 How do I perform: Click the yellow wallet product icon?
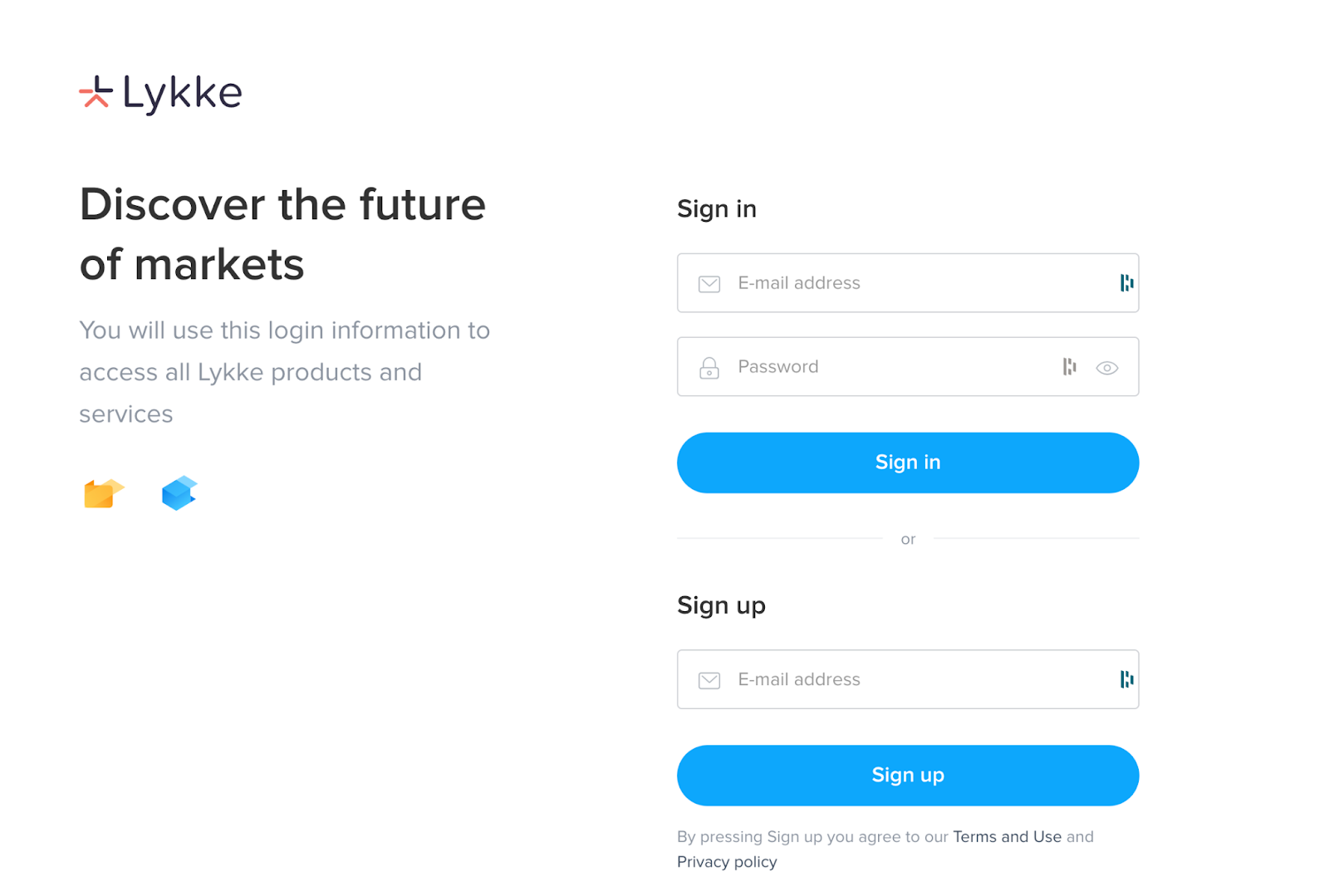pyautogui.click(x=103, y=493)
